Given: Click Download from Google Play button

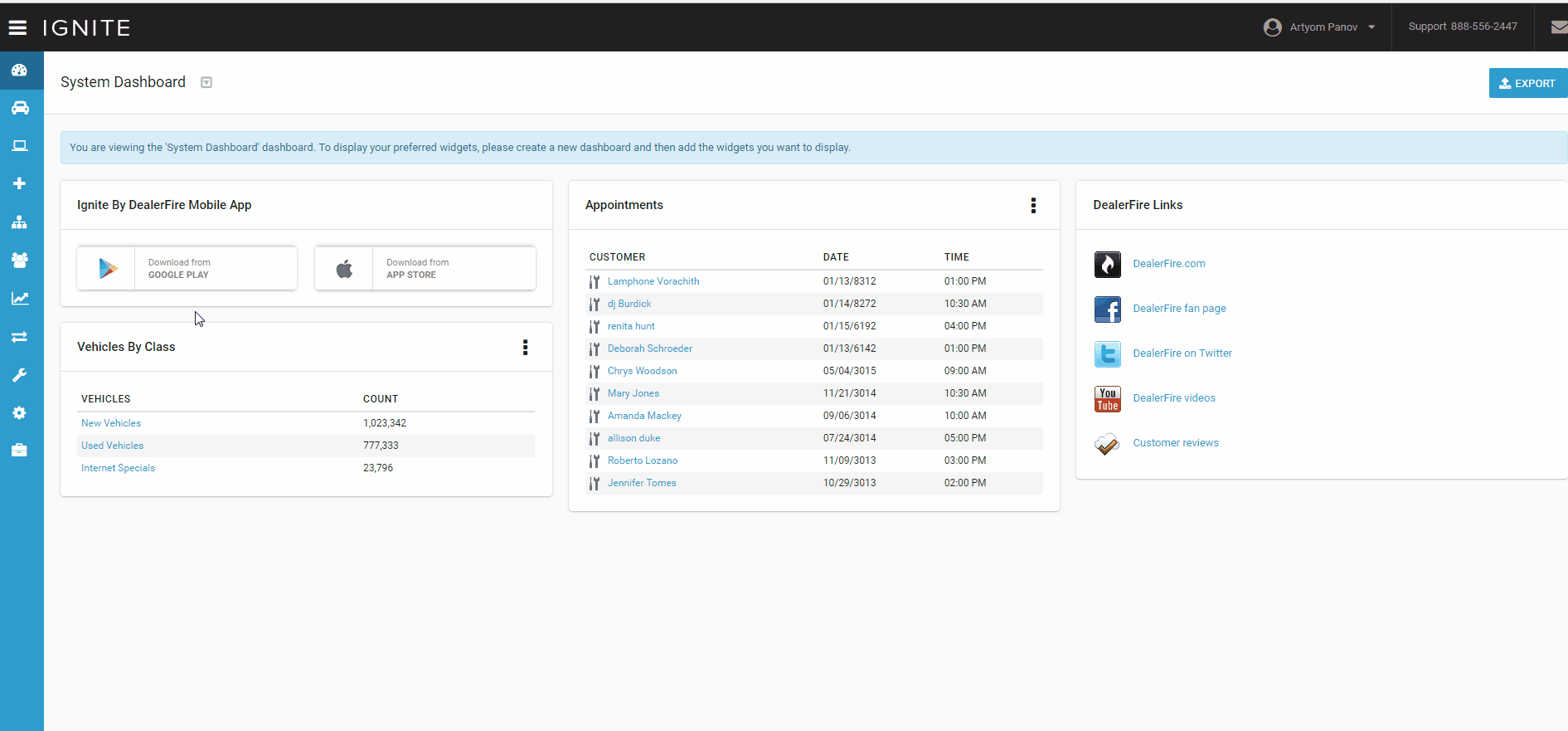Looking at the screenshot, I should pyautogui.click(x=187, y=268).
